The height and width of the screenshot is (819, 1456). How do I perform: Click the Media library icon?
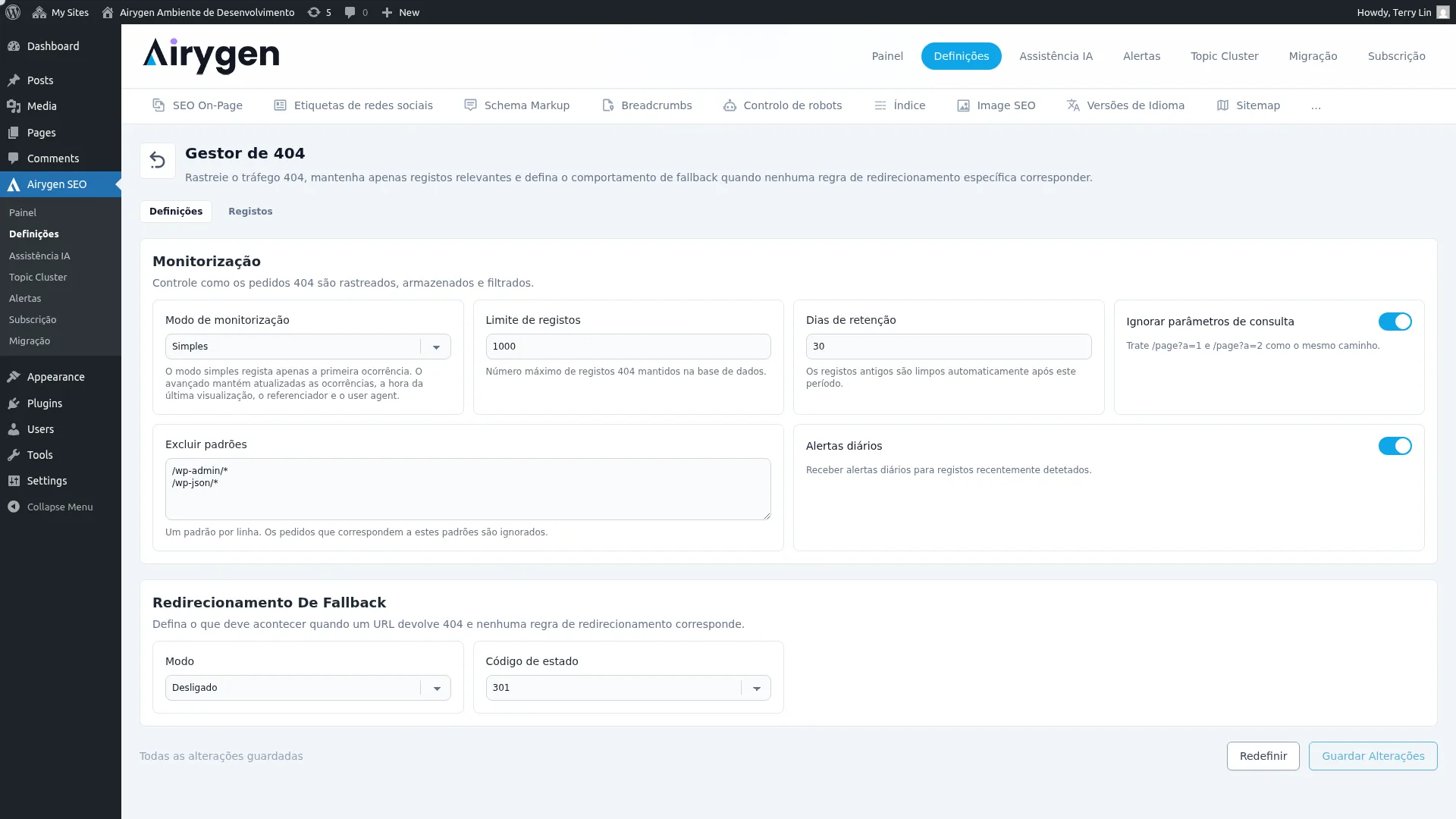pos(14,106)
